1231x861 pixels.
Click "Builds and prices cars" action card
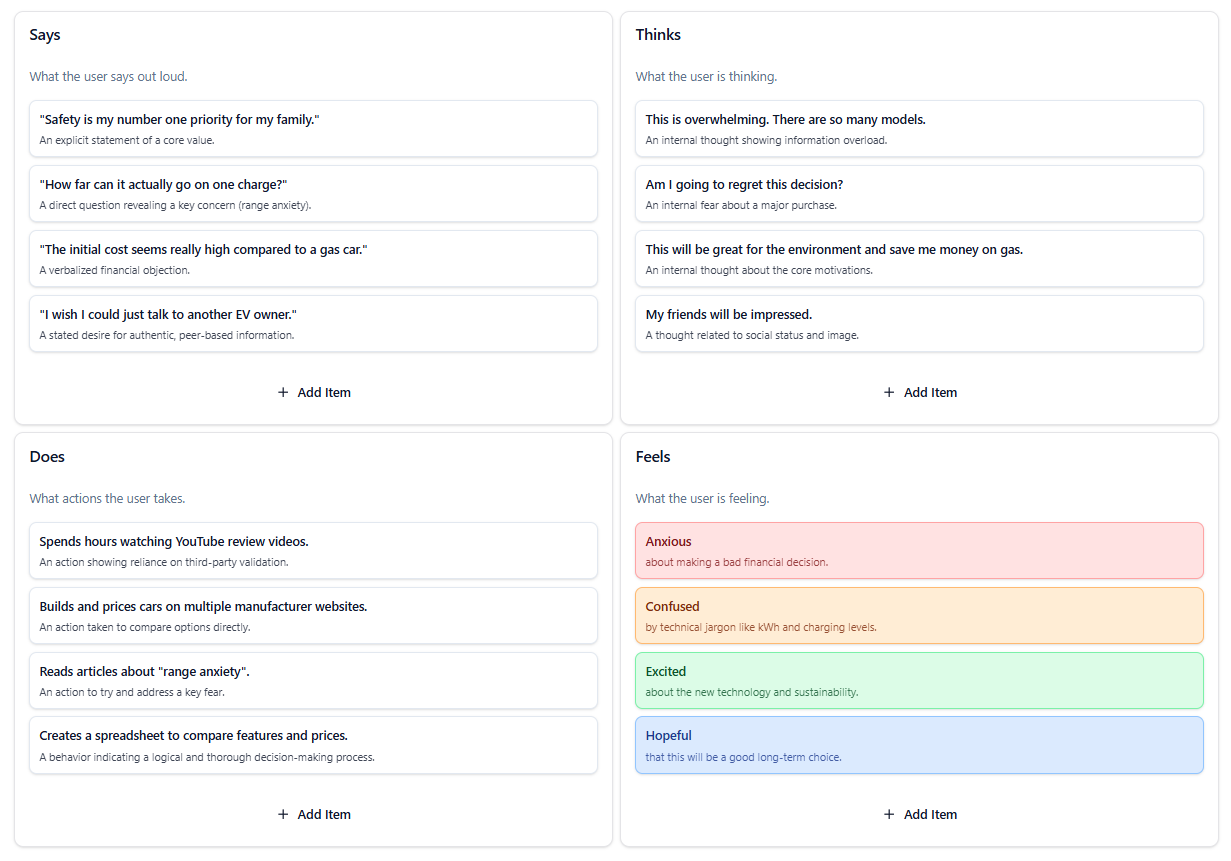(x=313, y=616)
